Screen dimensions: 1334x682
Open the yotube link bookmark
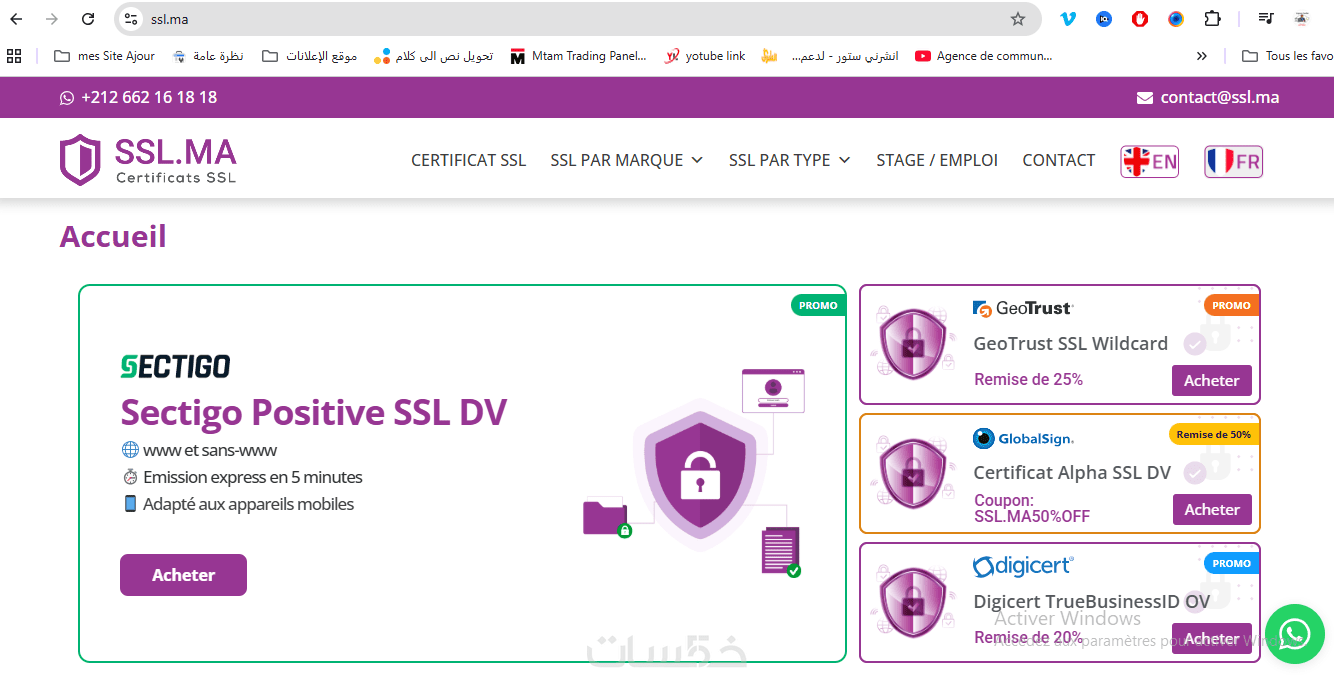point(705,56)
